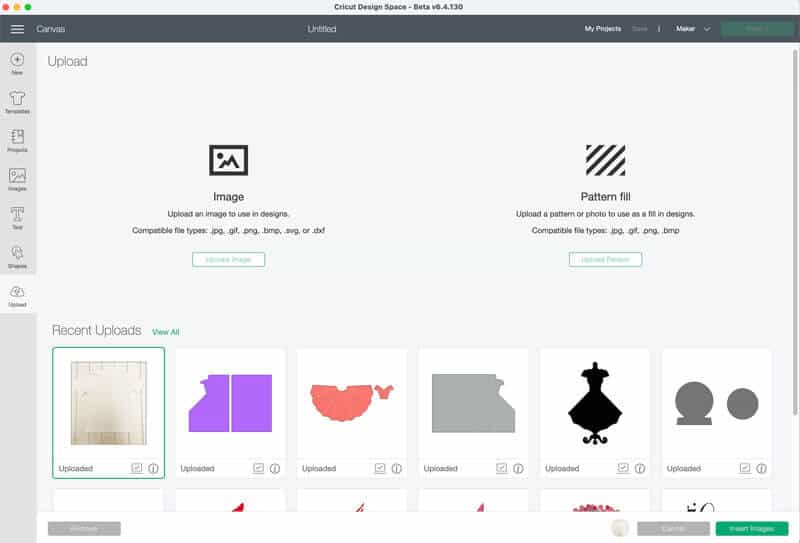Select the black dress form thumbnail
This screenshot has width=800, height=543.
click(595, 403)
